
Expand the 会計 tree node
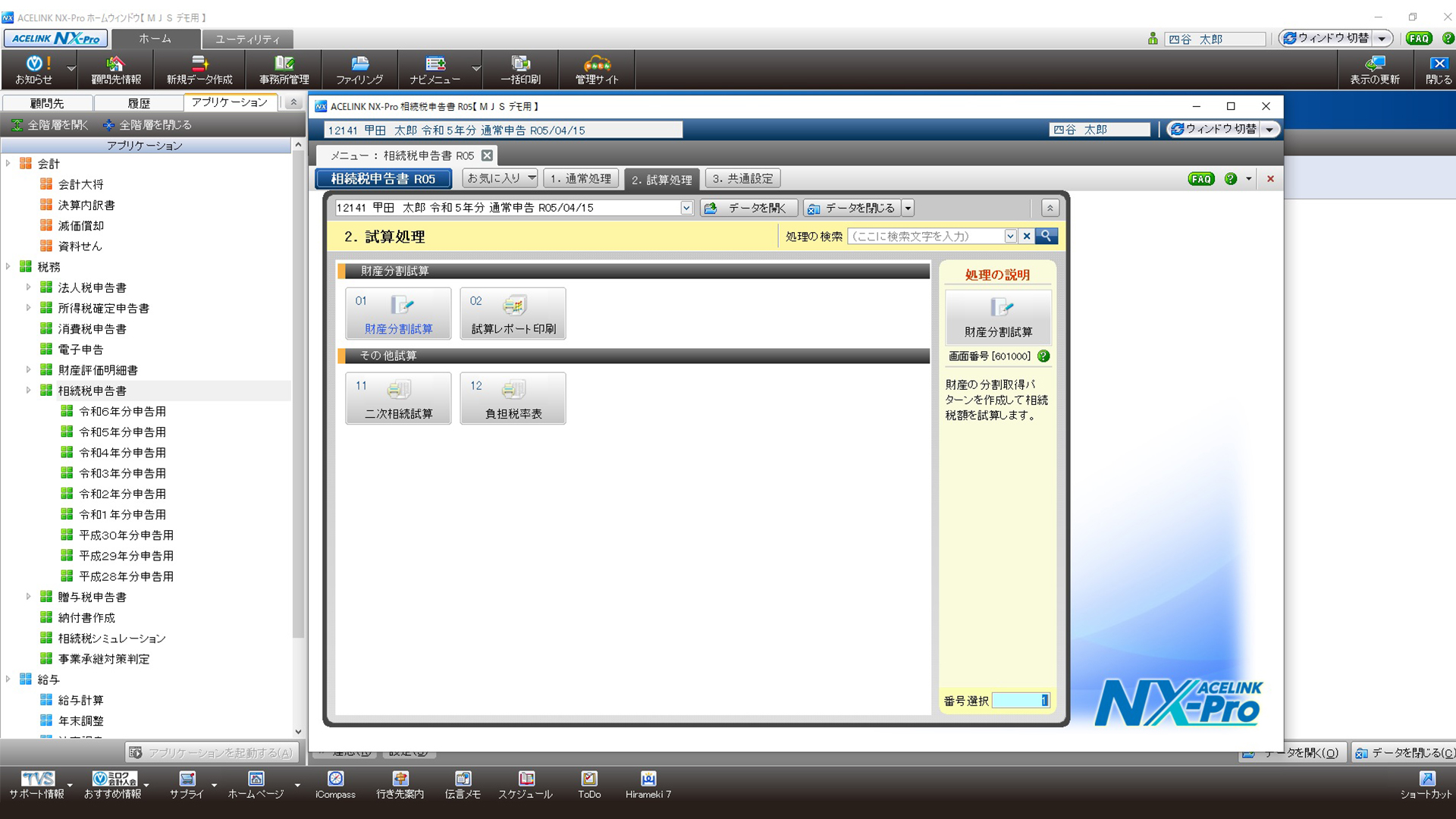8,163
